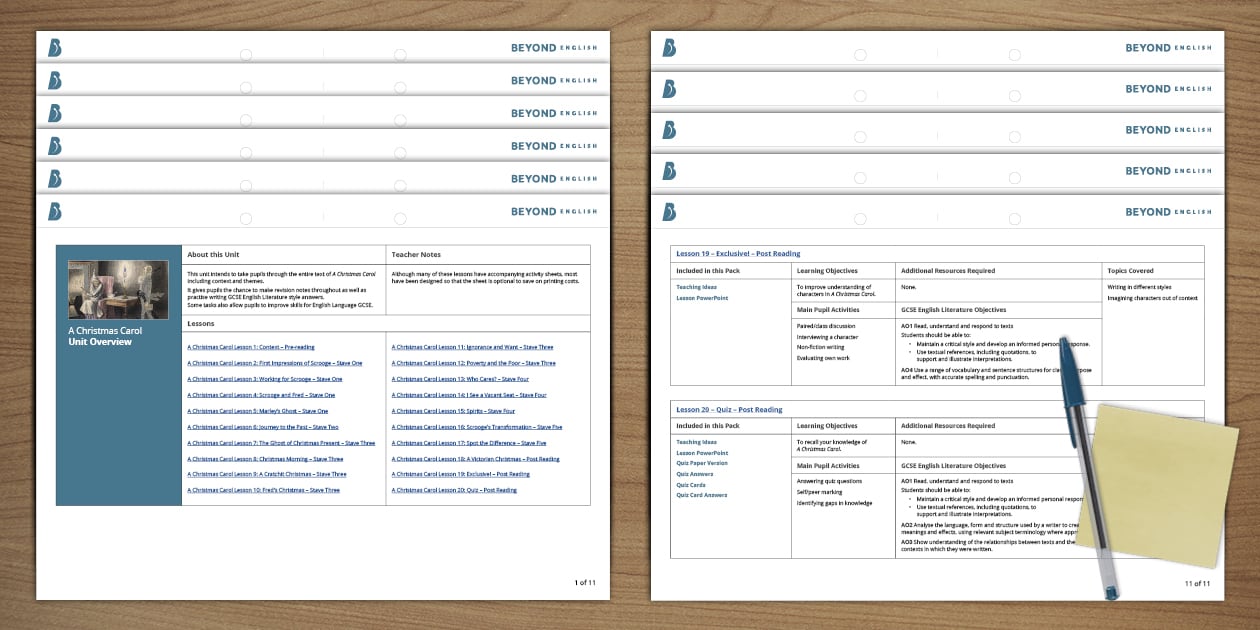Open Lesson 7: Ghost of Christmas Present link
The height and width of the screenshot is (630, 1260).
pos(281,443)
